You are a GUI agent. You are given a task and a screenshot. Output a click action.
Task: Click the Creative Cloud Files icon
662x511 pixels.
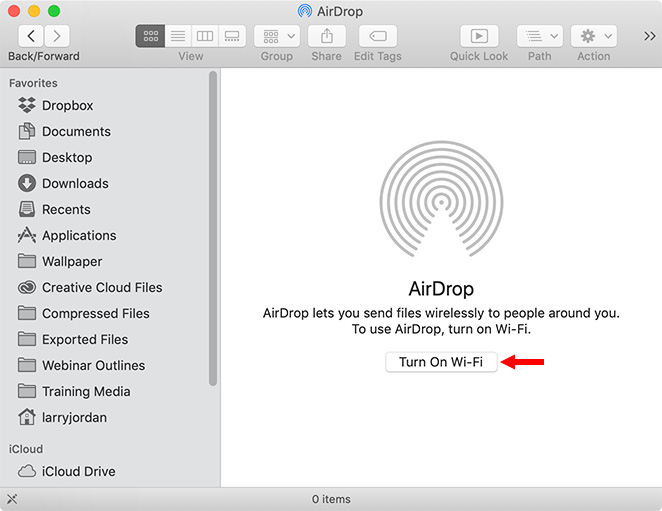point(27,288)
